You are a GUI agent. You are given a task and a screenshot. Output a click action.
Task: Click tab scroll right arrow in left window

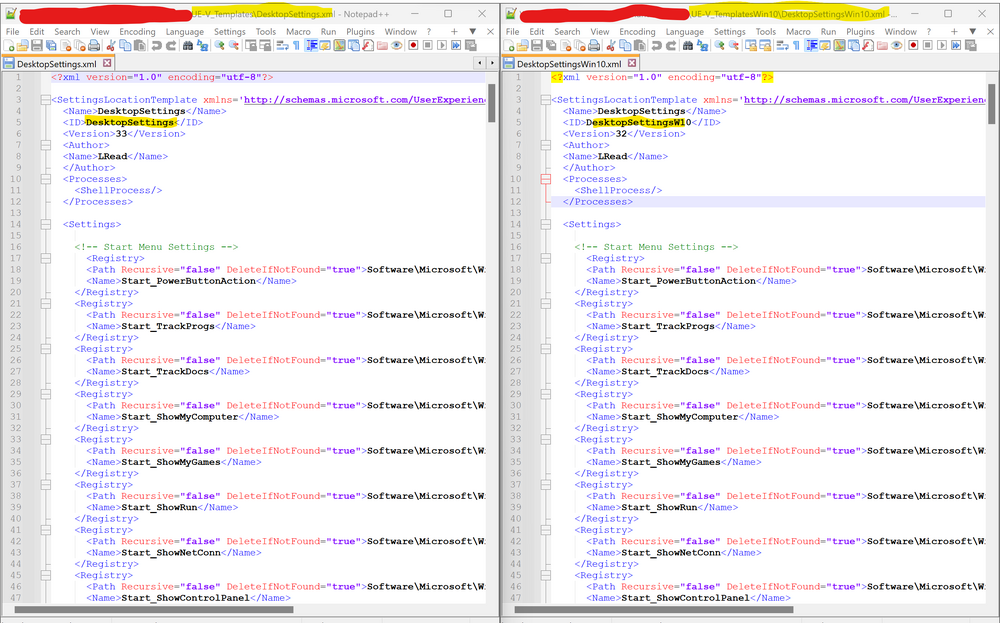[x=492, y=63]
